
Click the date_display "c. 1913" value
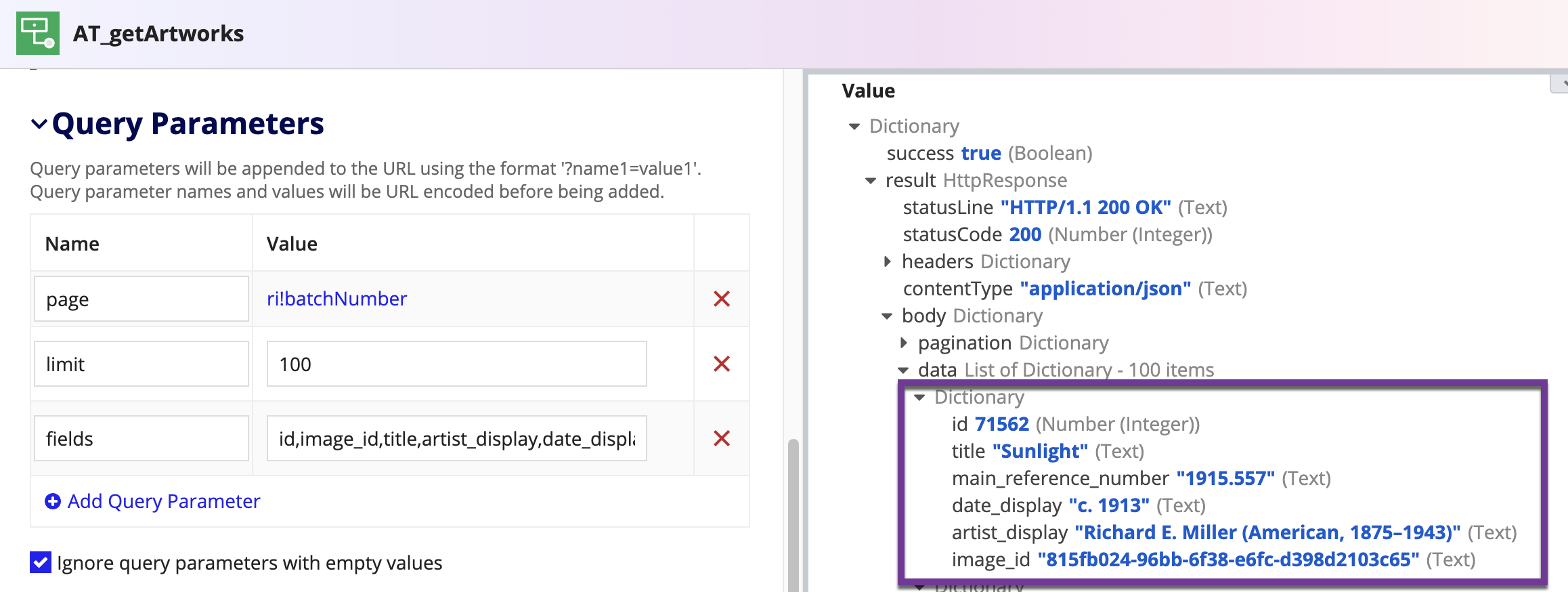click(x=1109, y=505)
